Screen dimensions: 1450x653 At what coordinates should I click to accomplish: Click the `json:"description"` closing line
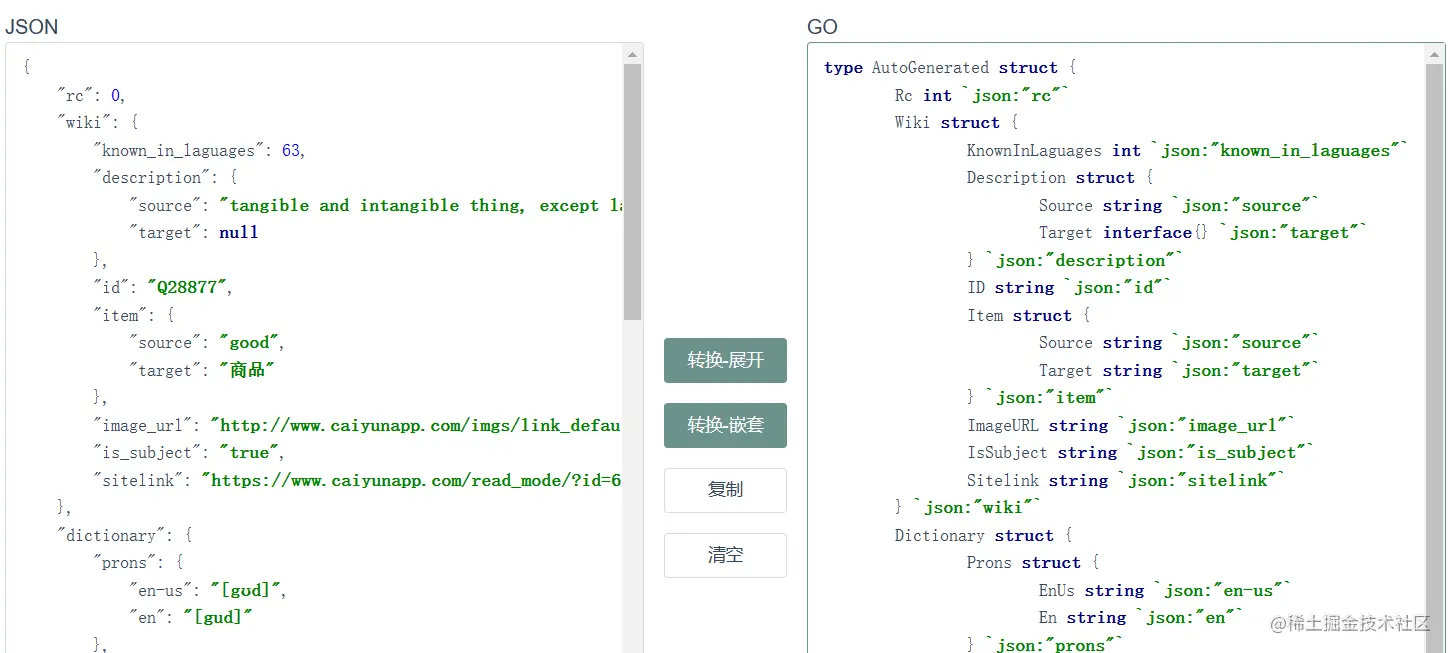(x=1075, y=261)
